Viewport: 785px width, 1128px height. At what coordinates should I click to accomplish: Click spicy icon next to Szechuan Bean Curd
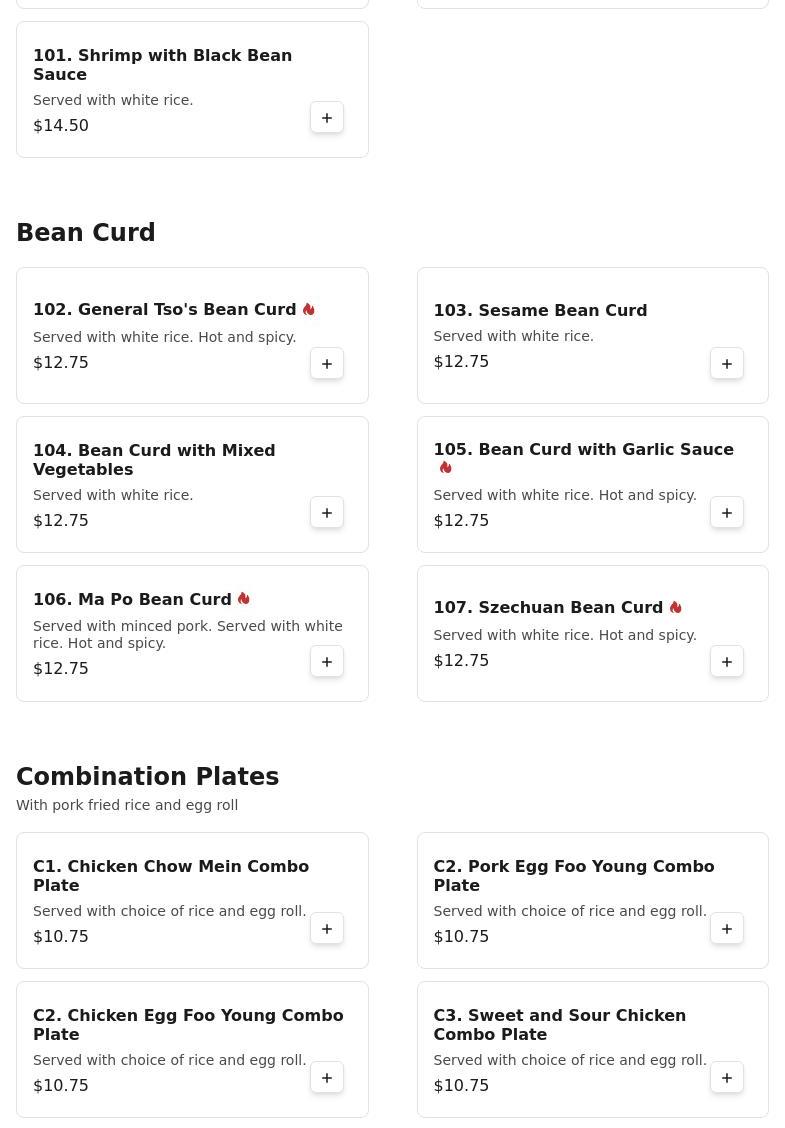(676, 607)
